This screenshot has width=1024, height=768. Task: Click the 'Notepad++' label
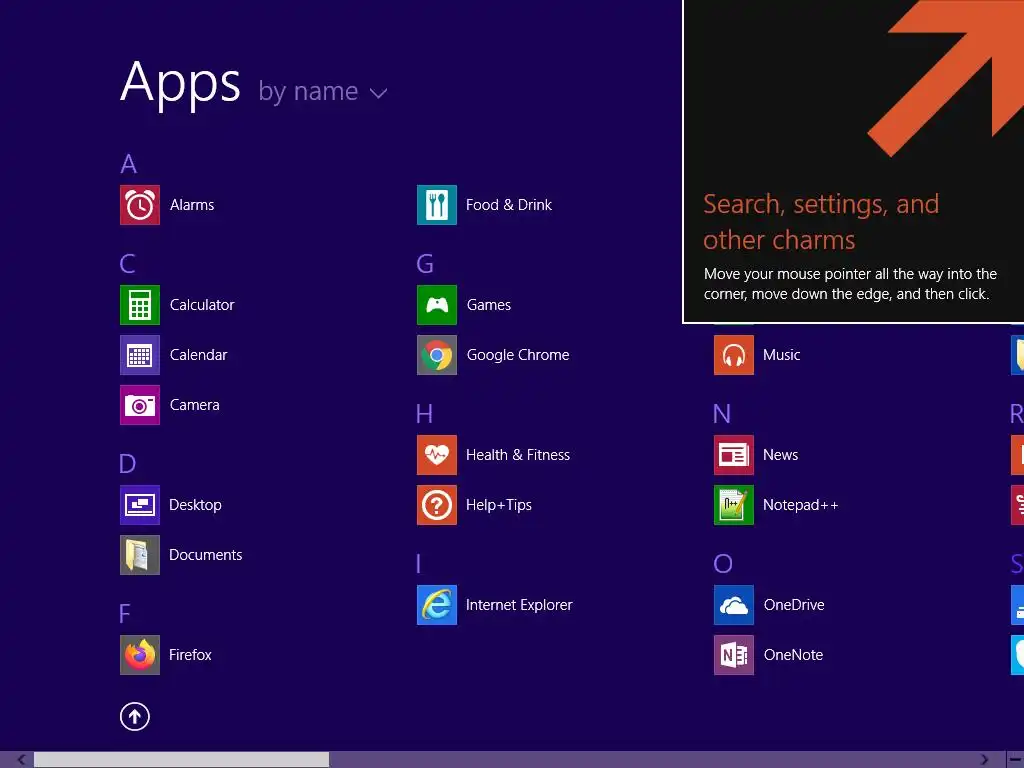pos(801,505)
